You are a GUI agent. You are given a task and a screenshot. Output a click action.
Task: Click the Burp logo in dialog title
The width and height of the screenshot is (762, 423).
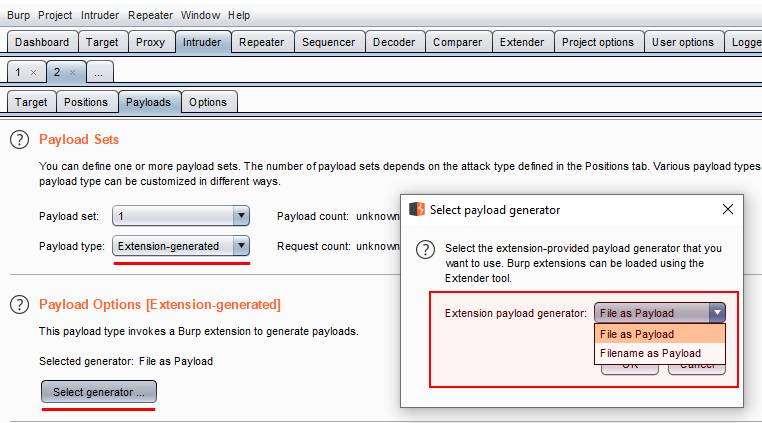(417, 210)
